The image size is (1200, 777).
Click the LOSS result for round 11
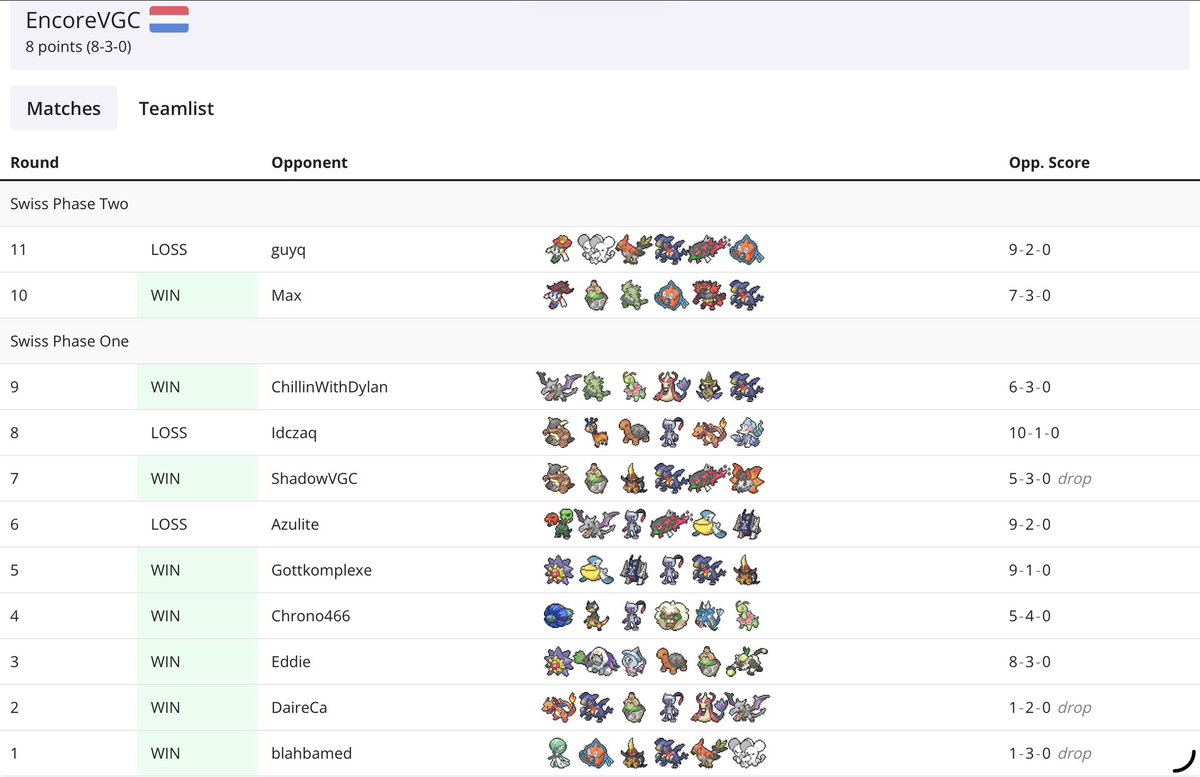(x=168, y=250)
